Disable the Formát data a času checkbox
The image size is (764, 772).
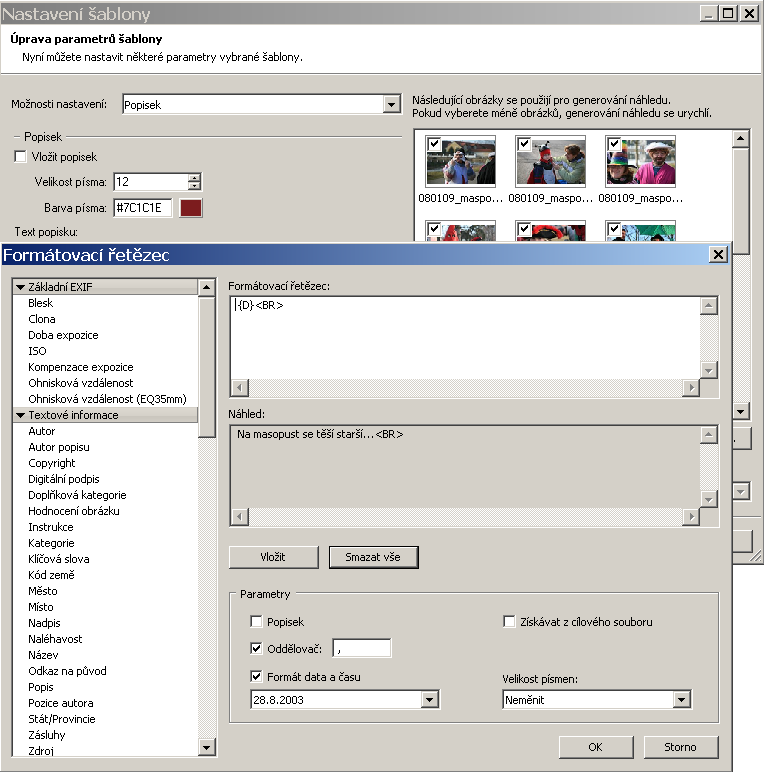click(257, 677)
